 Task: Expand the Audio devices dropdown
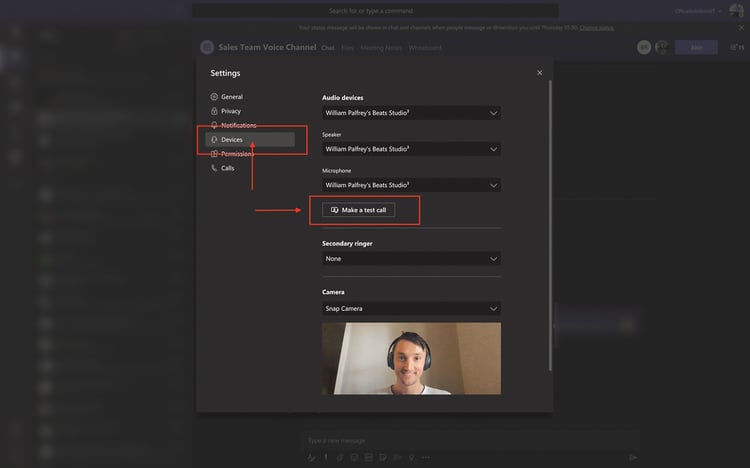coord(411,113)
